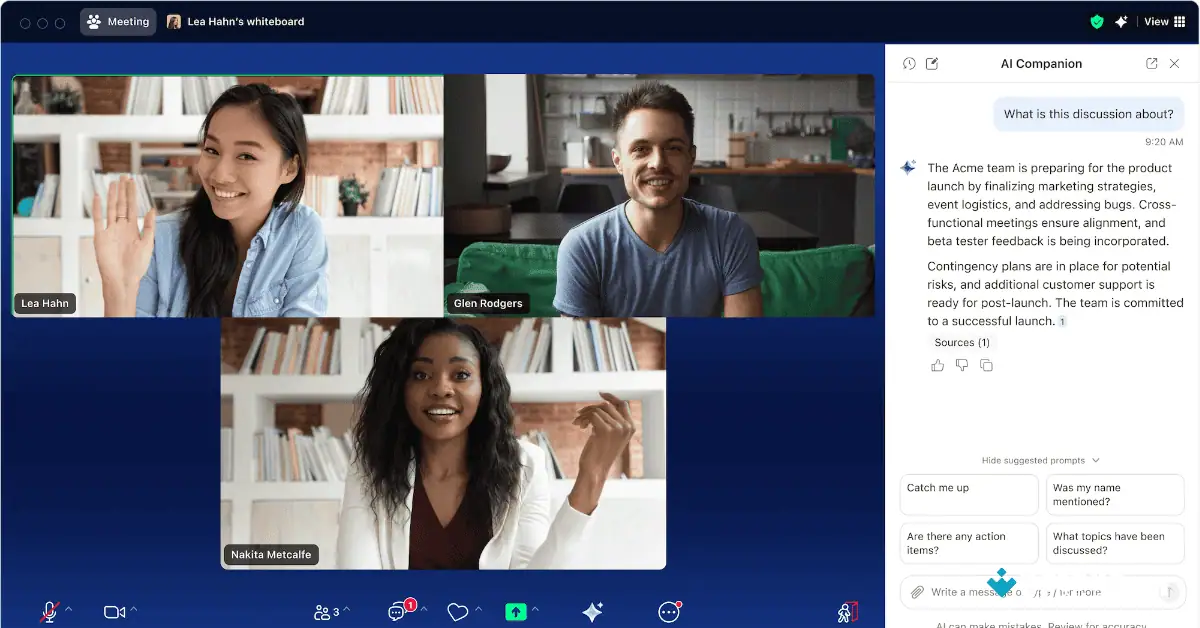Copy the AI Companion response
This screenshot has height=628, width=1200.
tap(987, 365)
